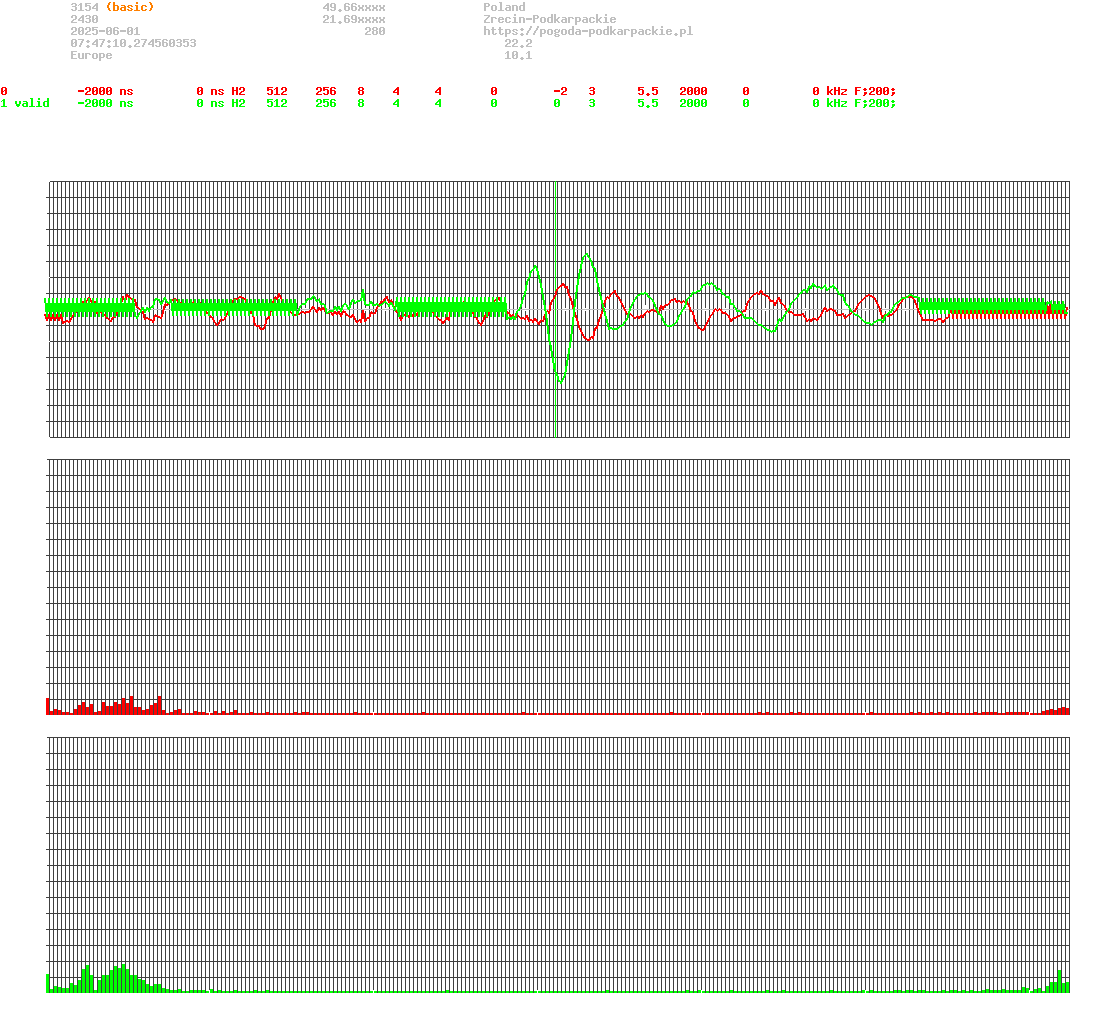The height and width of the screenshot is (1015, 1095).
Task: Click the altitude value "280"
Action: click(x=375, y=31)
